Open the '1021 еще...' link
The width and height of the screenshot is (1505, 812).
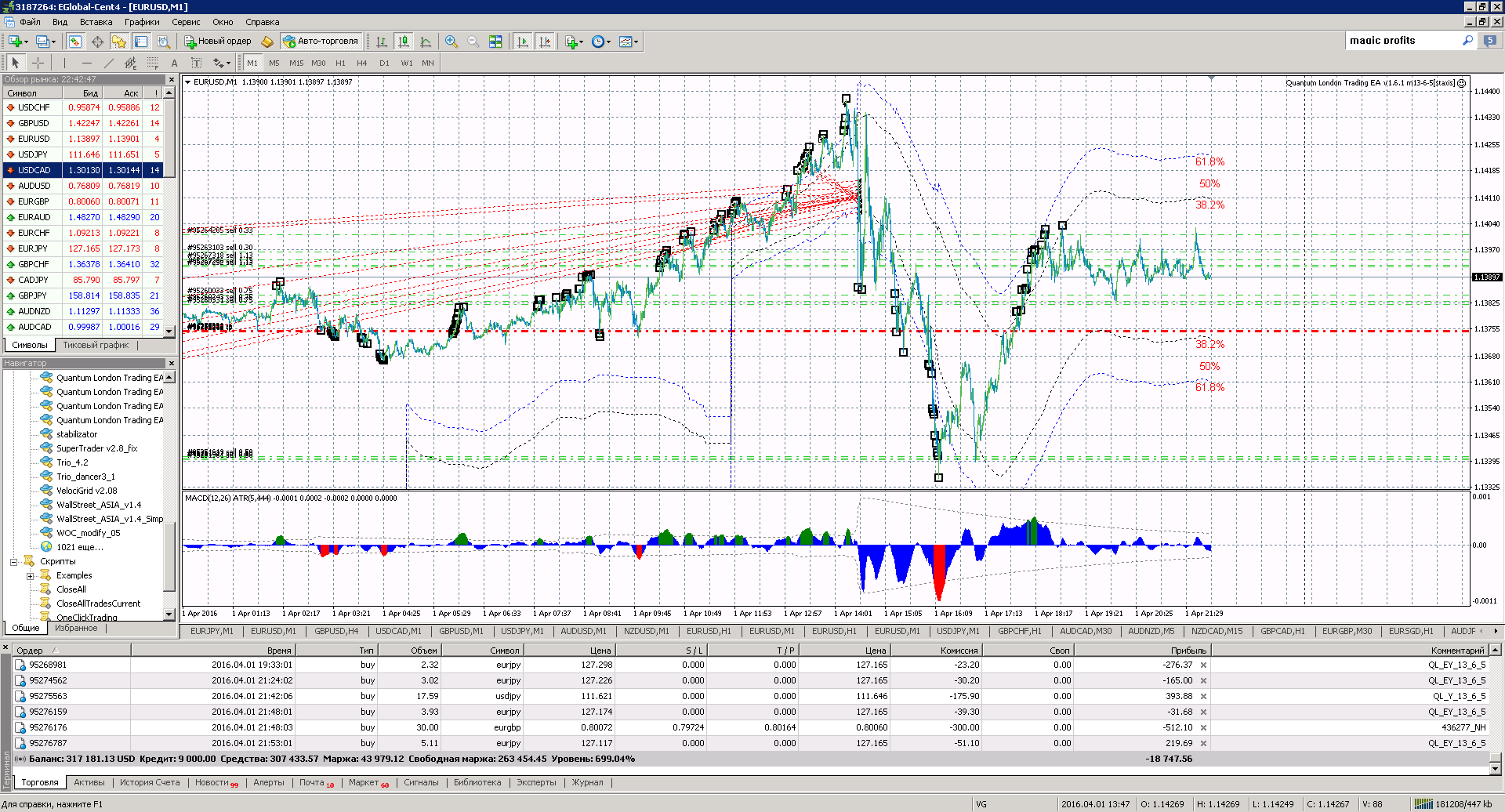pyautogui.click(x=80, y=547)
